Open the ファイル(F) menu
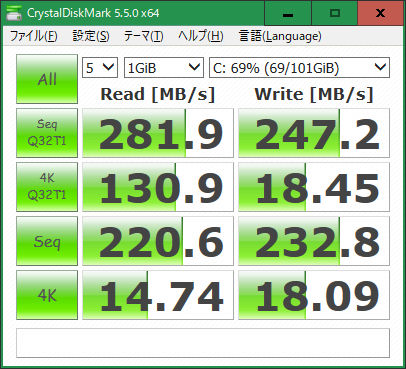Viewport: 406px width, 369px height. point(34,36)
